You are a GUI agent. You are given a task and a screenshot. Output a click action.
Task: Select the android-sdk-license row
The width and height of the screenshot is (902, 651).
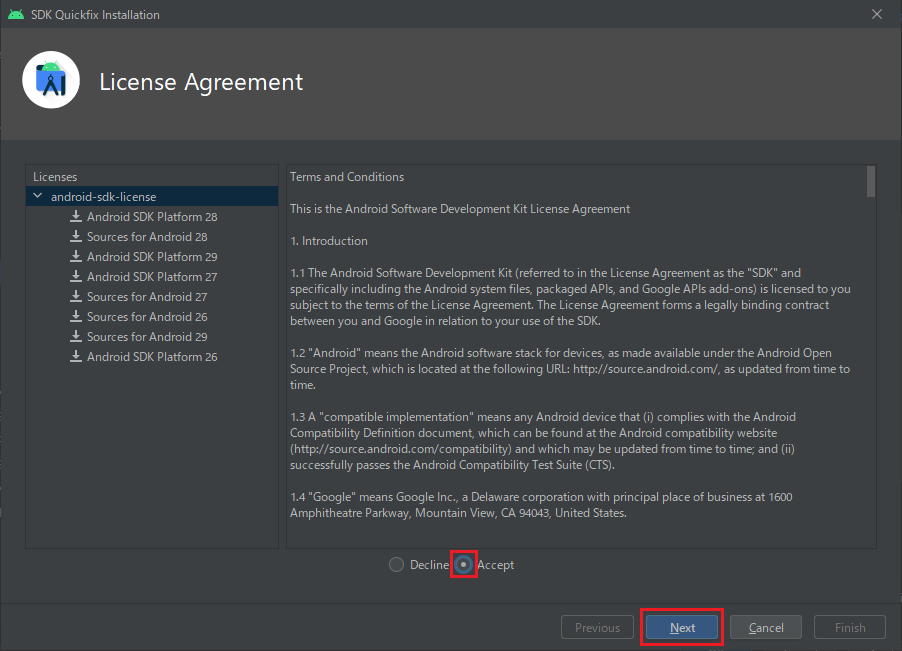click(x=152, y=196)
